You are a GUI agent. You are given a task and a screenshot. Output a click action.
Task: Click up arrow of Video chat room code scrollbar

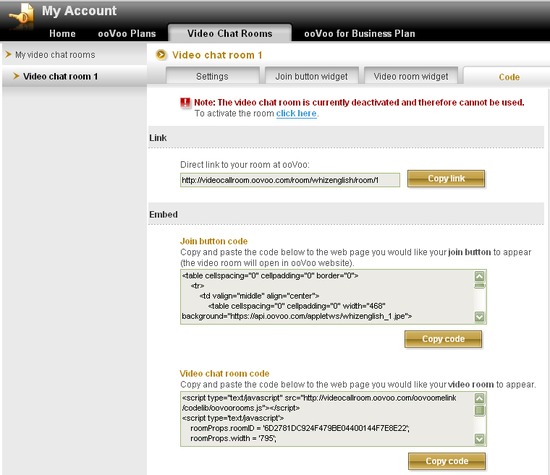(x=479, y=398)
